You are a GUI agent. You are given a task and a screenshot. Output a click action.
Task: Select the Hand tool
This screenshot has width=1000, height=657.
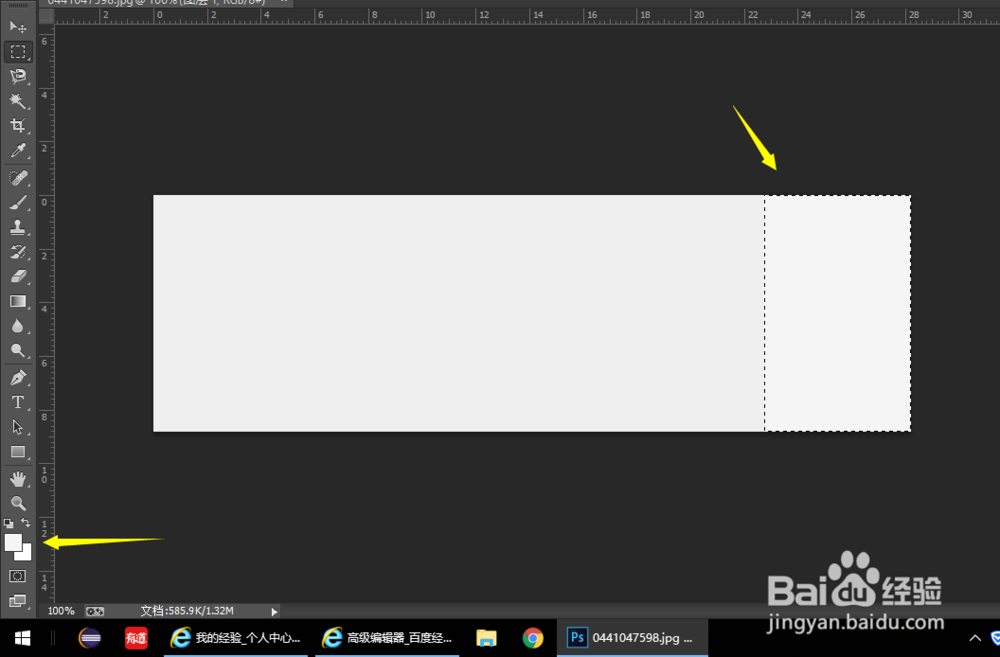[x=18, y=478]
